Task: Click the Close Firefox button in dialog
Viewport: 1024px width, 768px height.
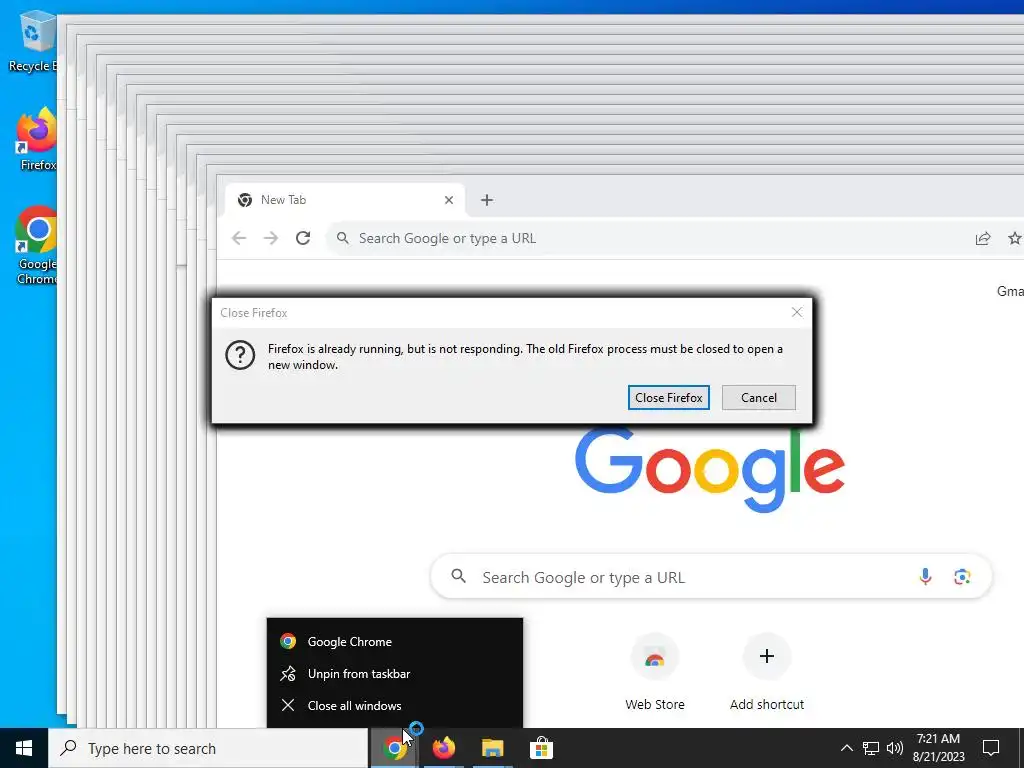Action: pos(668,398)
